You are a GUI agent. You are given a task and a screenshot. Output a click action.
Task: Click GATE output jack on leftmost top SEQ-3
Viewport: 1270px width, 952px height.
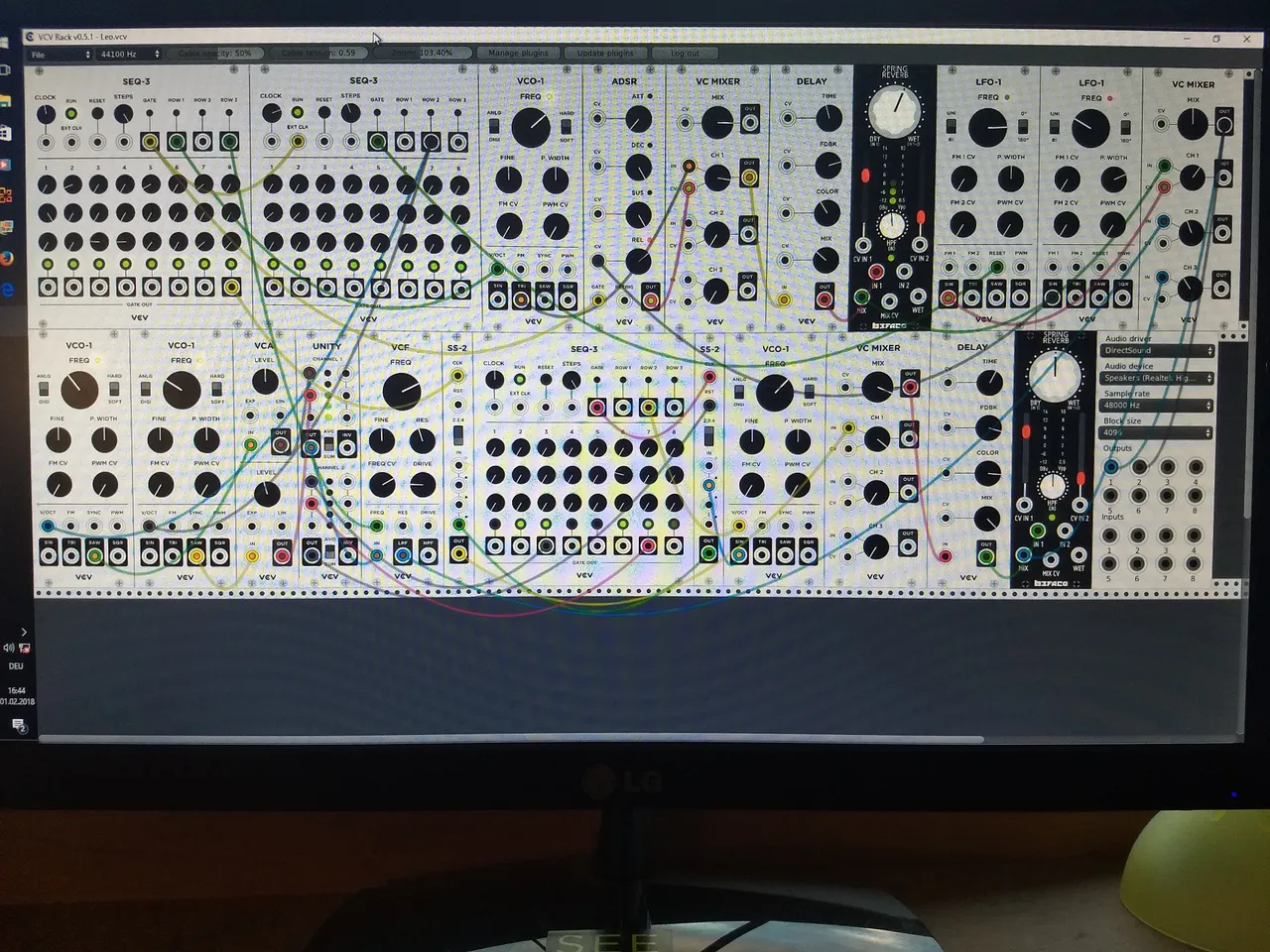pos(149,142)
